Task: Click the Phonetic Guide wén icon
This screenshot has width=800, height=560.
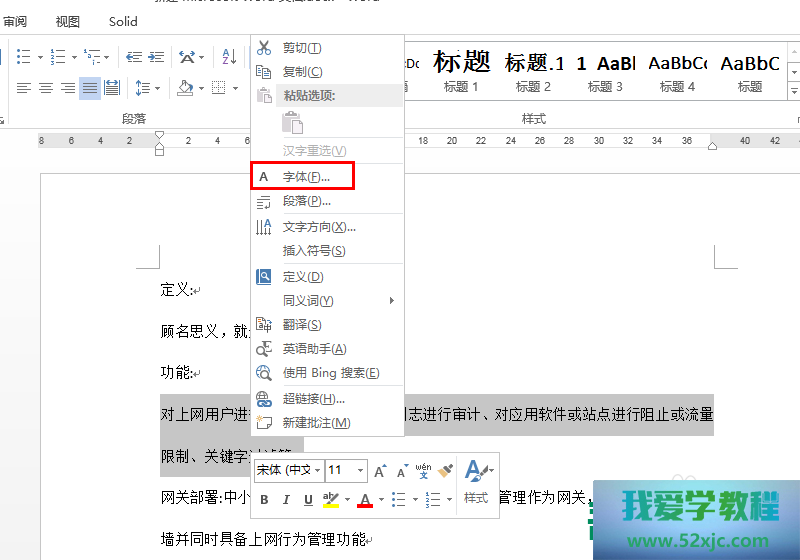Action: pyautogui.click(x=423, y=470)
